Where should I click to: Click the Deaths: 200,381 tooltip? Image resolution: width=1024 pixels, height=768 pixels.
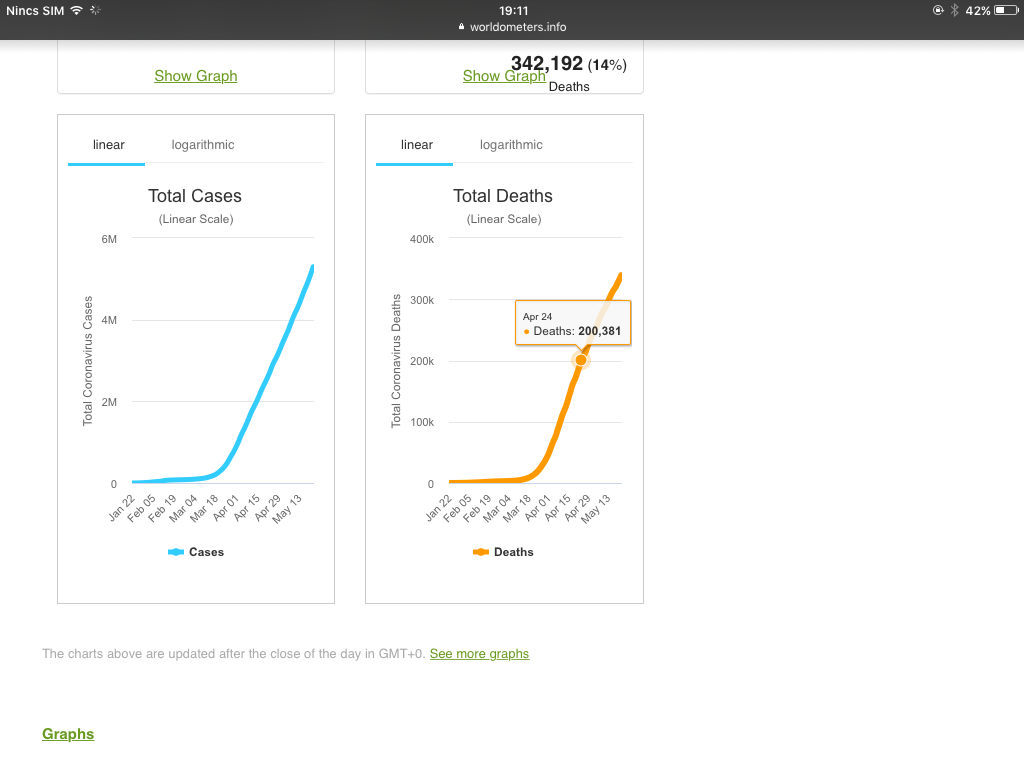tap(573, 323)
